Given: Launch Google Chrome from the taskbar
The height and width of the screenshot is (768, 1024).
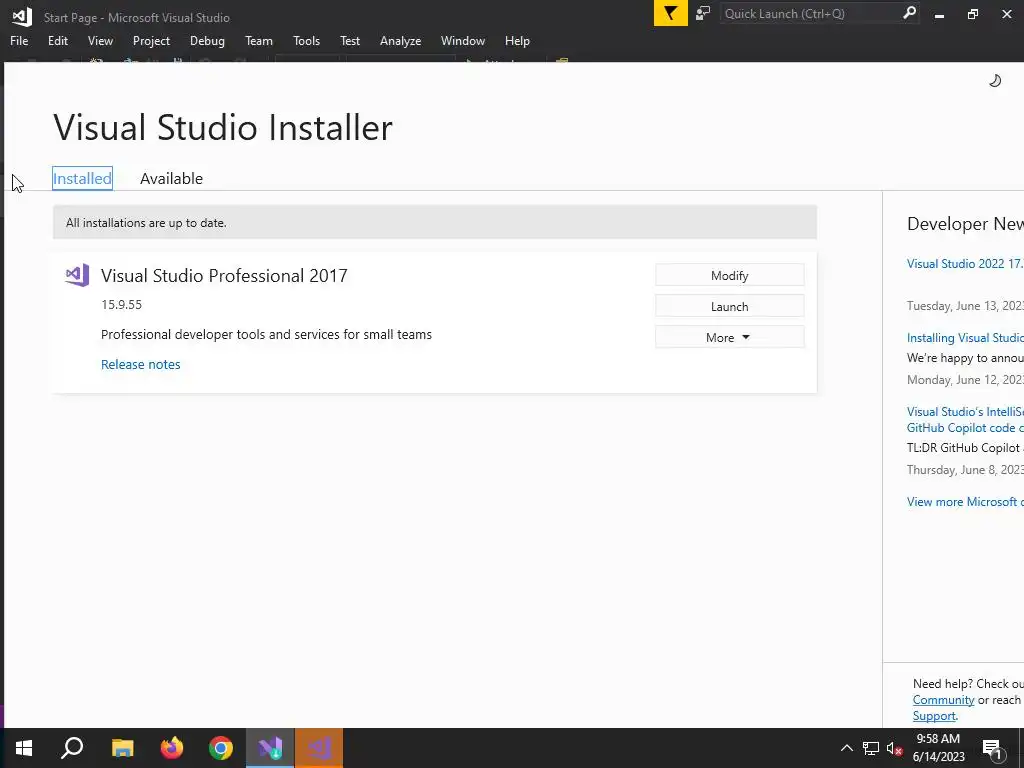Looking at the screenshot, I should click(221, 748).
